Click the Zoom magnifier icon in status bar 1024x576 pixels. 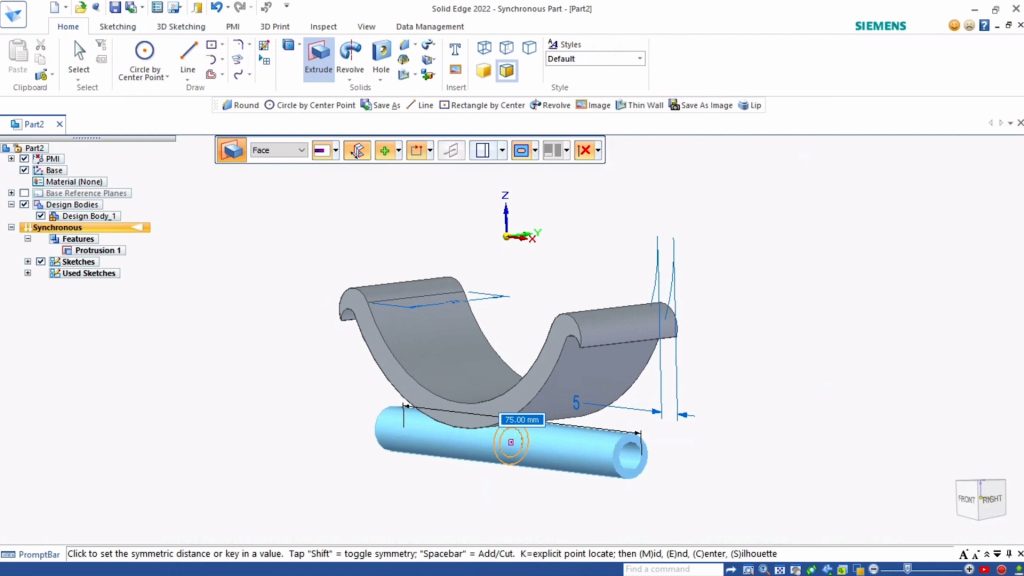click(x=763, y=570)
